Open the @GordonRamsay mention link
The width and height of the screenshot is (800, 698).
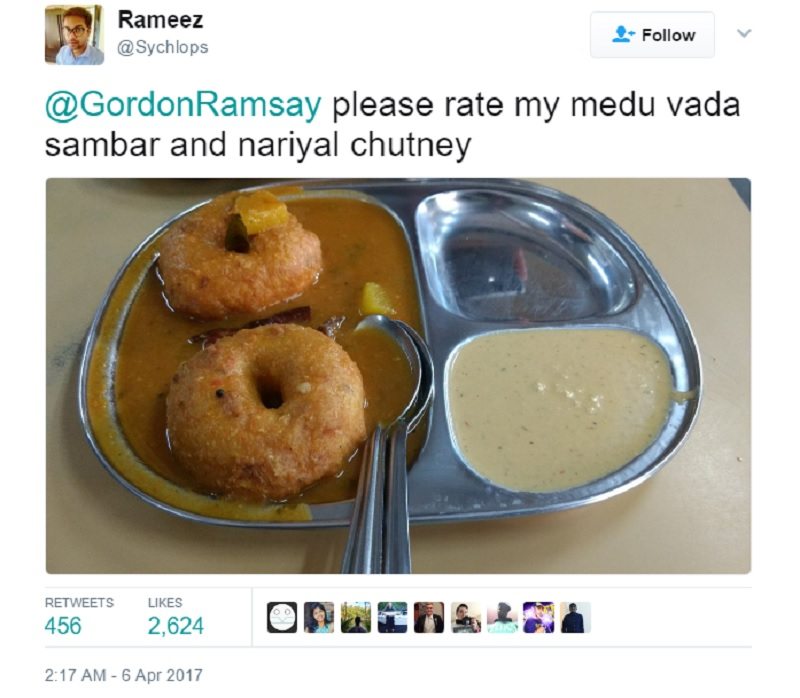click(x=184, y=105)
